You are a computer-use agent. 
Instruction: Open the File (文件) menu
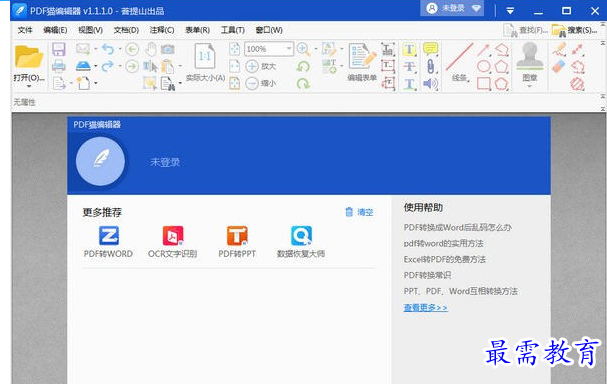click(x=25, y=30)
